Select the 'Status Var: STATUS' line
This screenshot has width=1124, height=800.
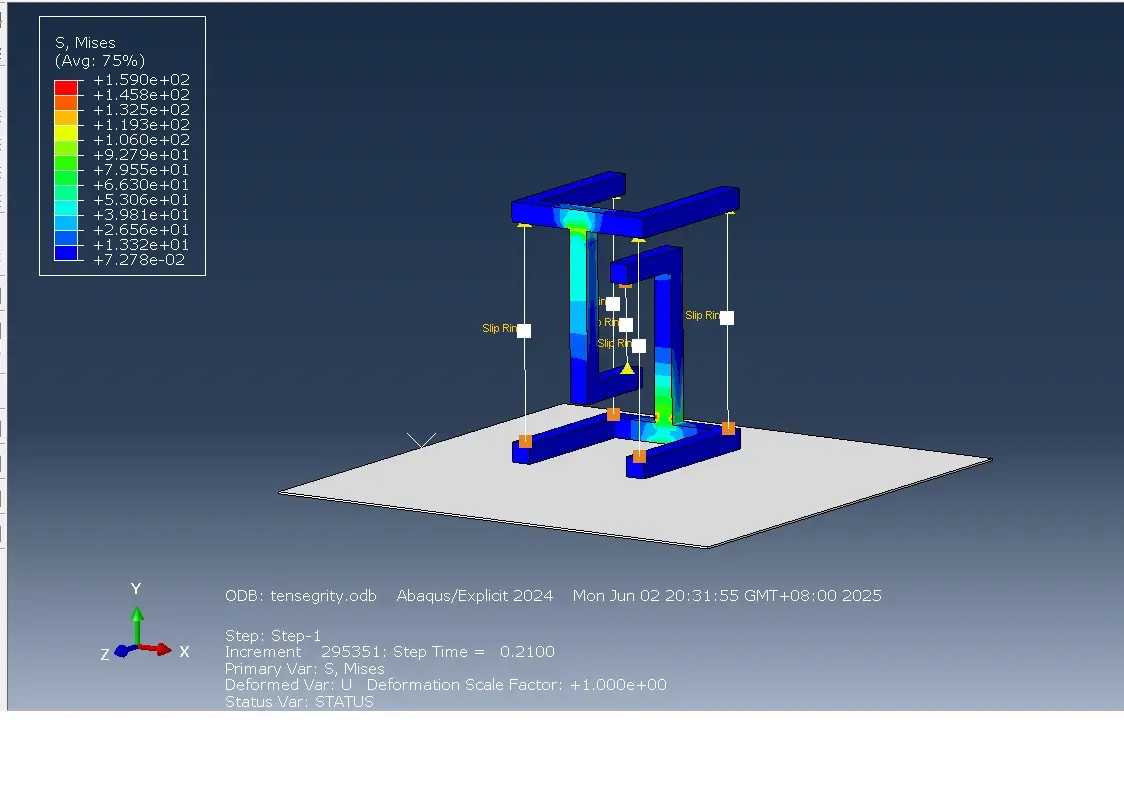click(x=299, y=702)
